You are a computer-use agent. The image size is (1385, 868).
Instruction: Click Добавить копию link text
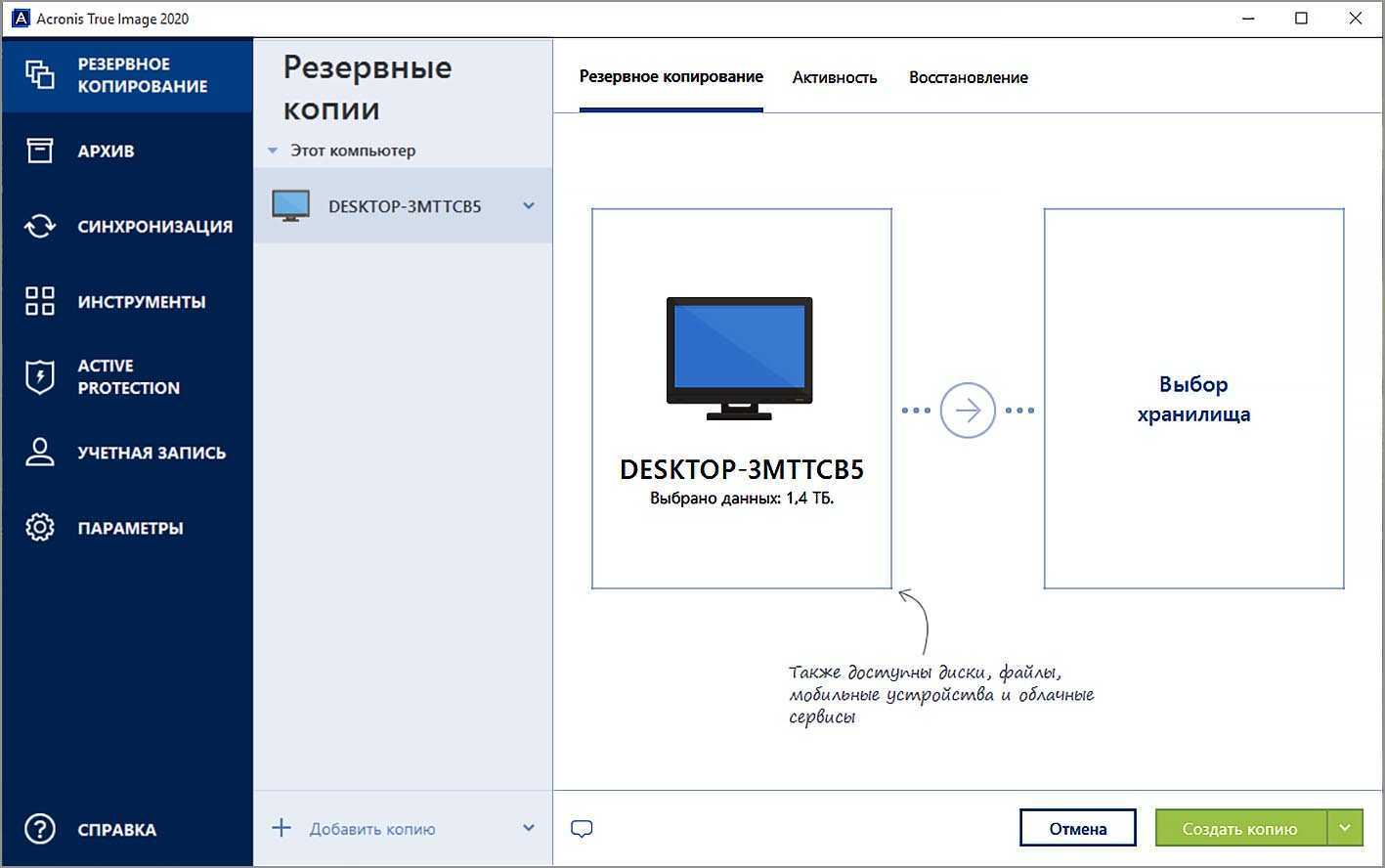pyautogui.click(x=372, y=829)
